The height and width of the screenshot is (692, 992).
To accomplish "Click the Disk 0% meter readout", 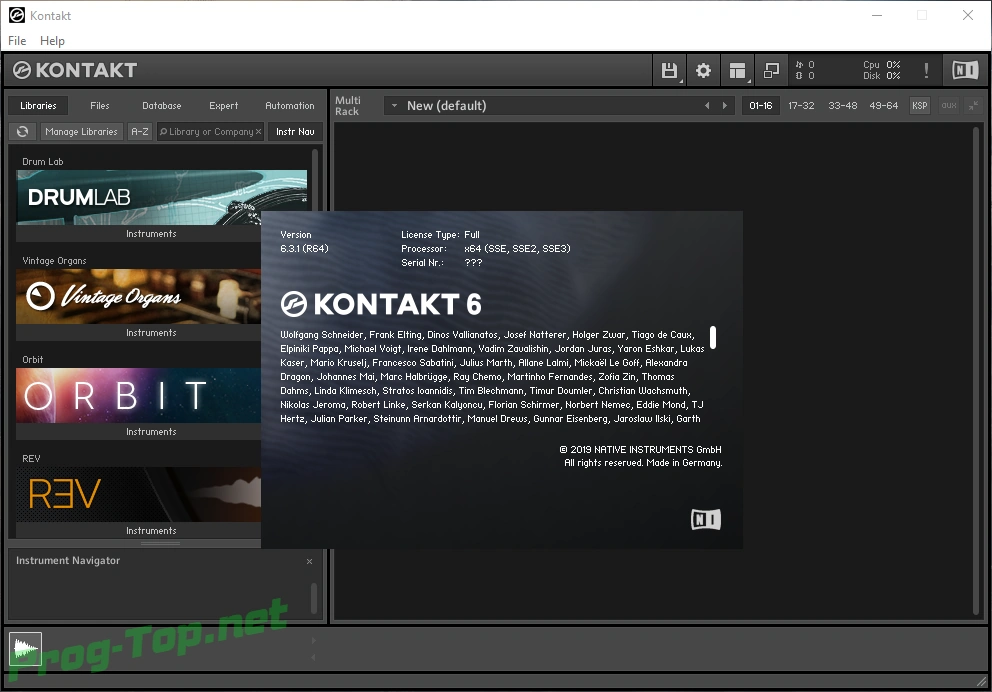I will (x=882, y=76).
